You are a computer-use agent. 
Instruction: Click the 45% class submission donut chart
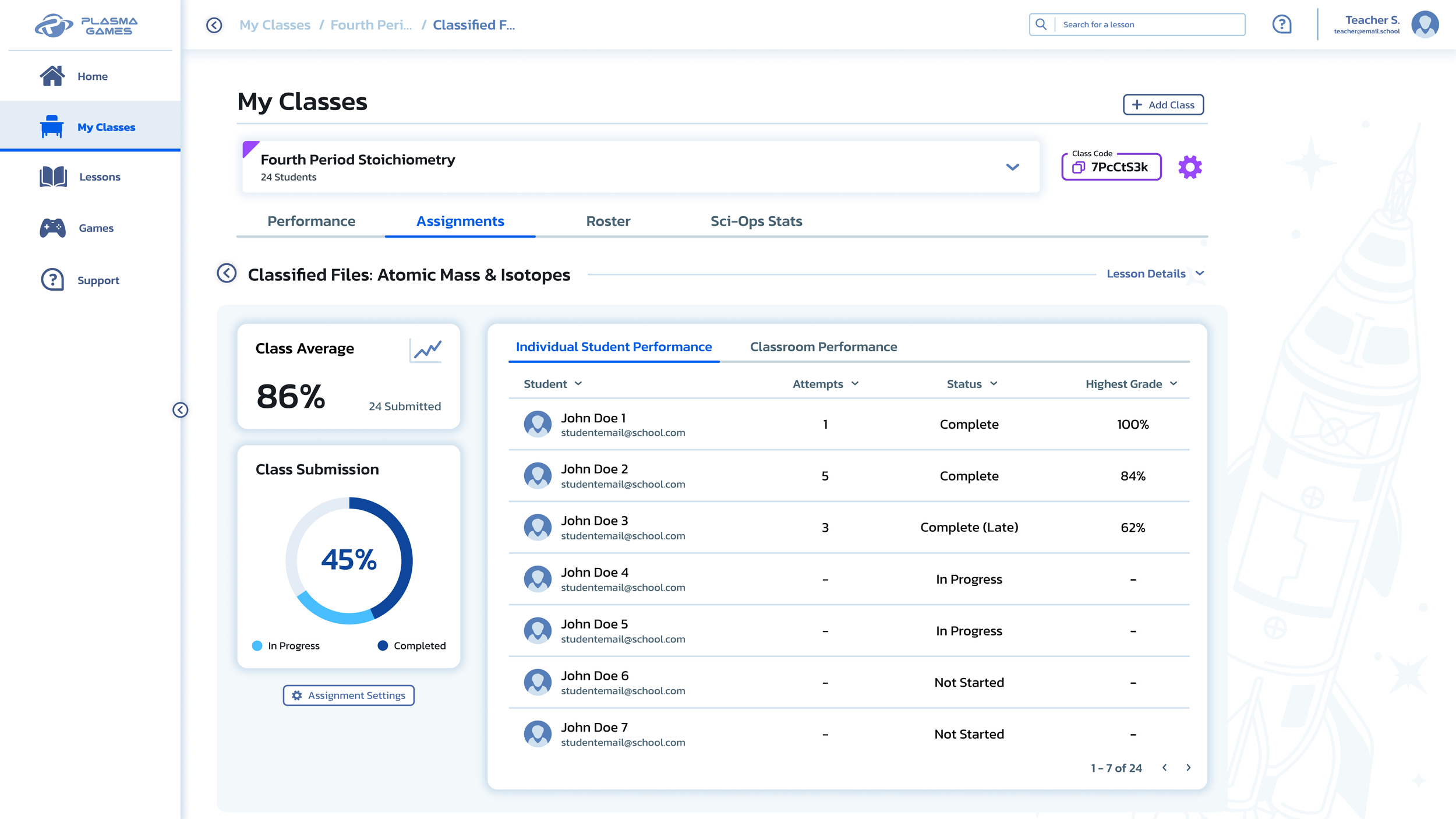tap(349, 560)
